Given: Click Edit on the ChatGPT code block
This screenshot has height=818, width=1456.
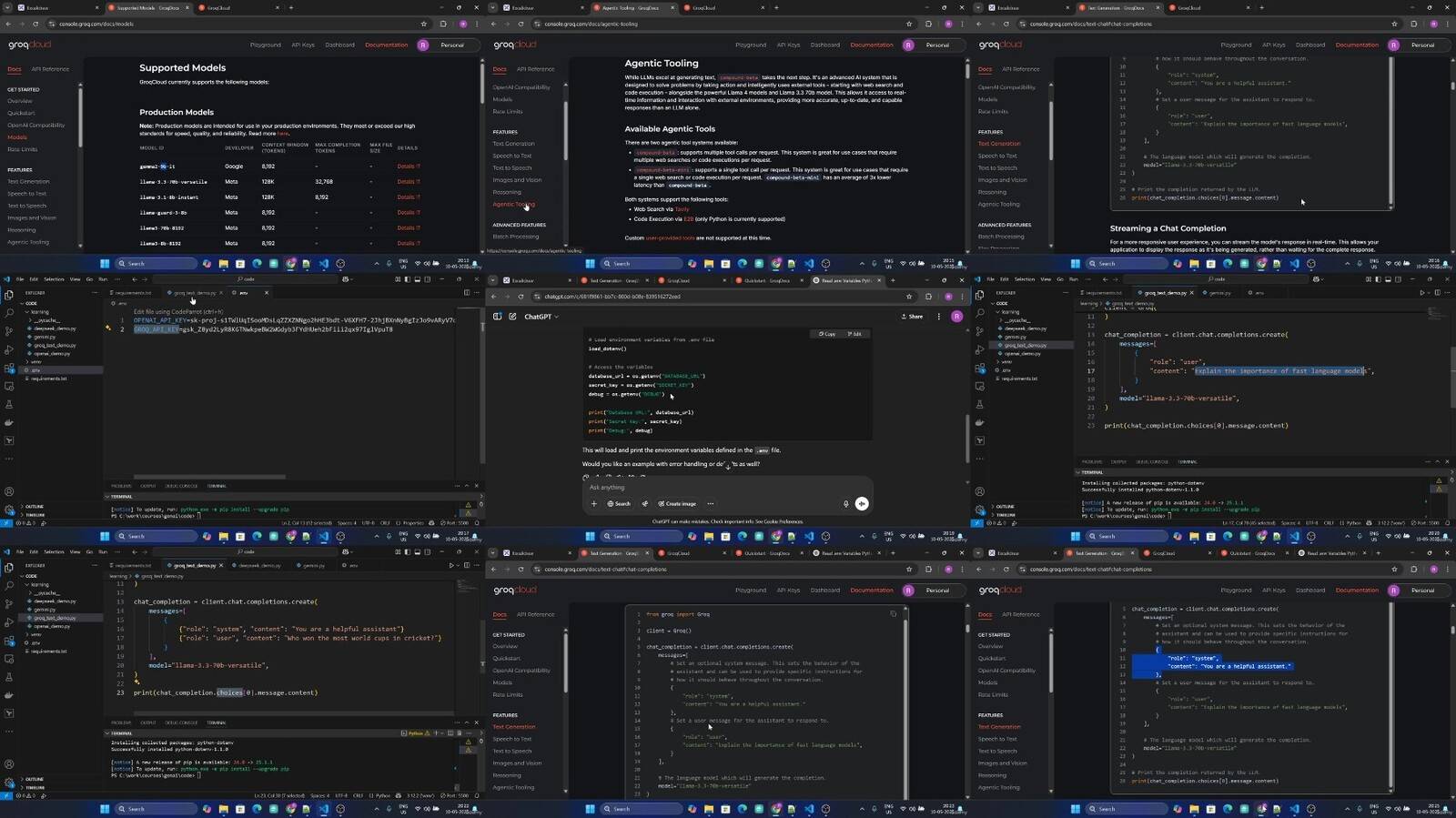Looking at the screenshot, I should (854, 334).
